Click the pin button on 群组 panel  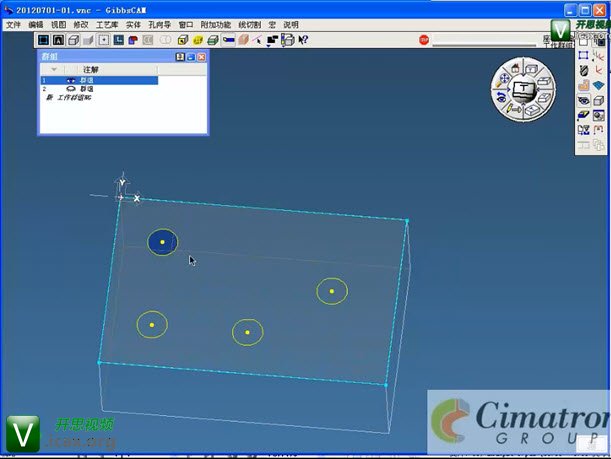point(180,57)
